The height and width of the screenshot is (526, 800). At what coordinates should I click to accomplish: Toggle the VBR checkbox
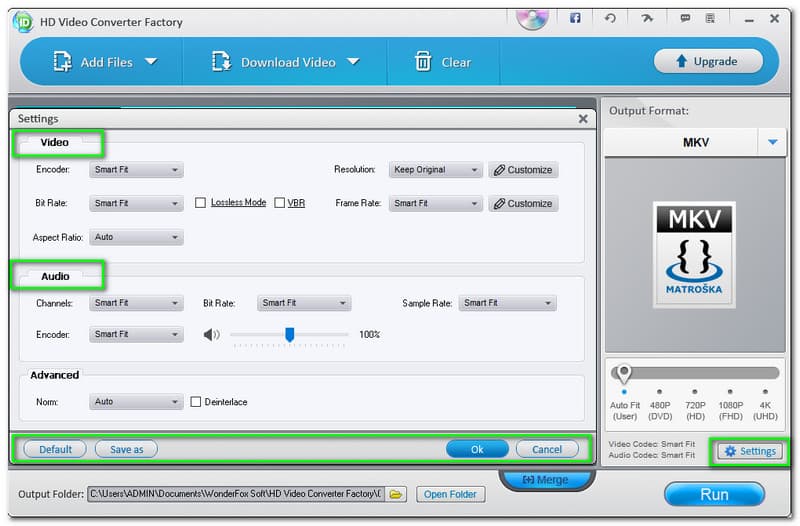280,203
